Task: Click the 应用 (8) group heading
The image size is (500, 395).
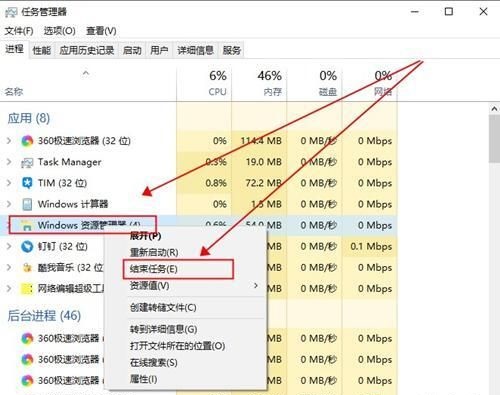Action: click(x=29, y=119)
